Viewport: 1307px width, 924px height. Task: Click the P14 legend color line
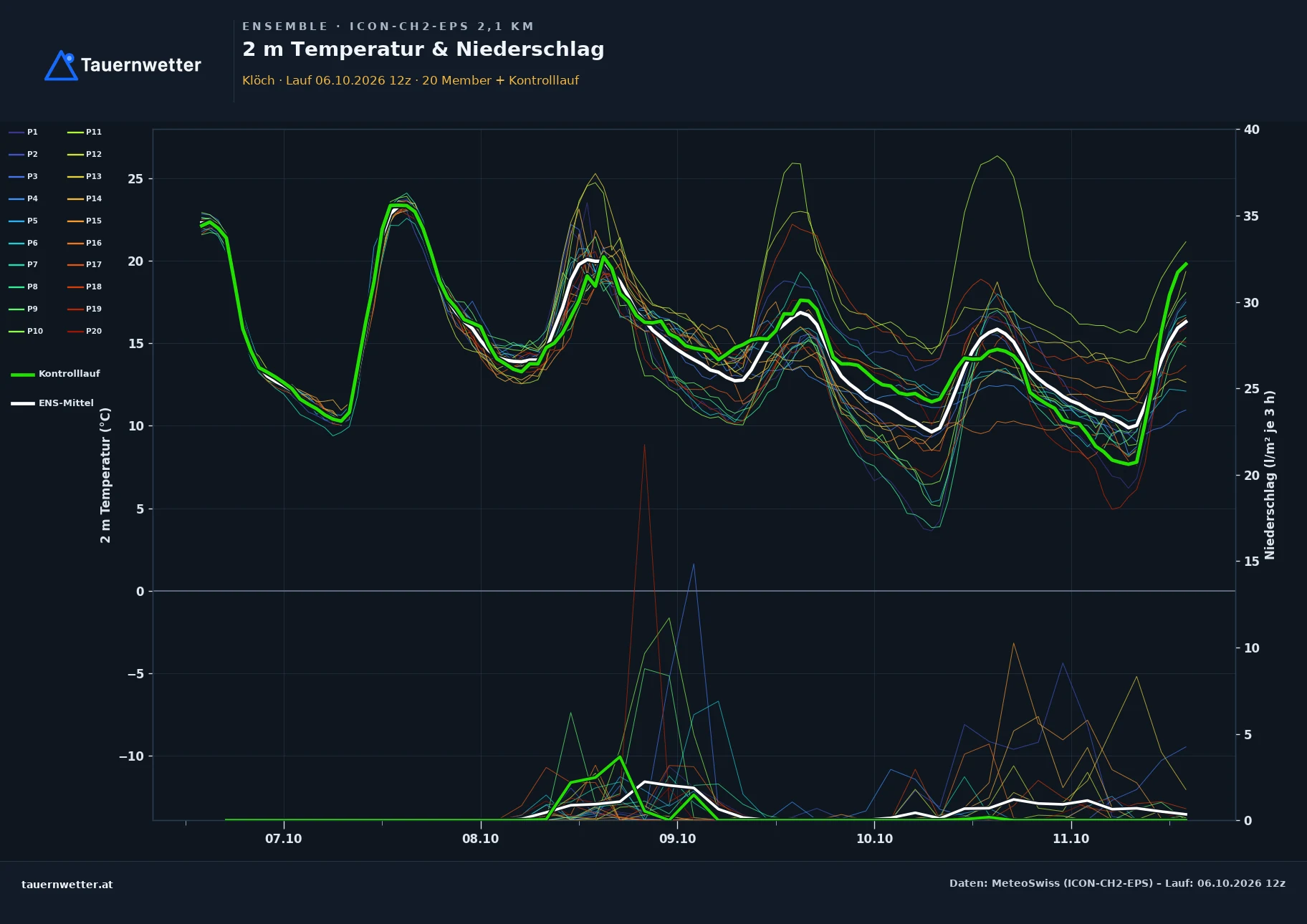pos(75,198)
